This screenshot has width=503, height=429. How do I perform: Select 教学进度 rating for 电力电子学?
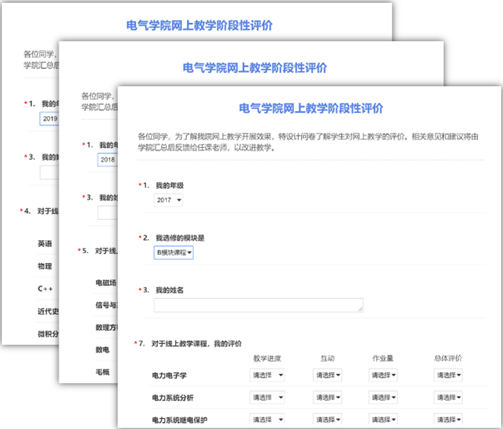click(267, 375)
